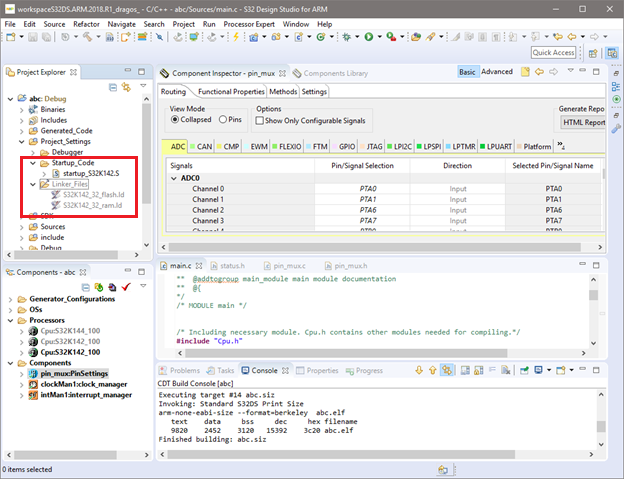Click the Open Perspective icon
Viewport: 624px width, 479px height.
[x=593, y=53]
